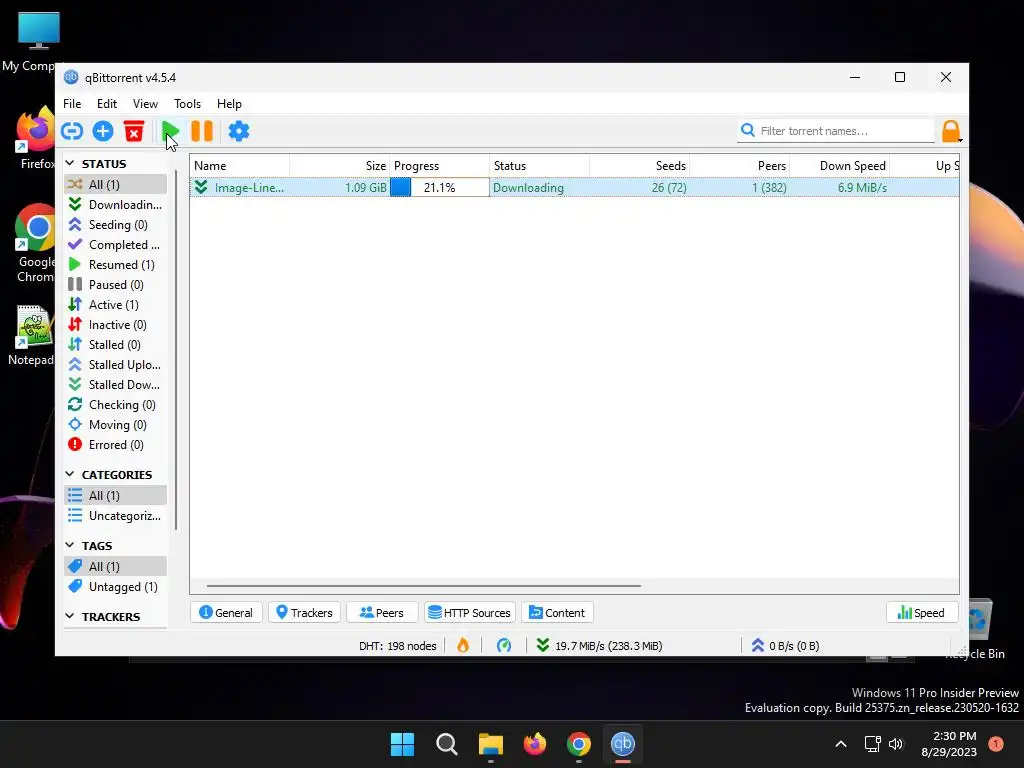Collapse the CATEGORIES section
Image resolution: width=1024 pixels, height=768 pixels.
(x=70, y=474)
